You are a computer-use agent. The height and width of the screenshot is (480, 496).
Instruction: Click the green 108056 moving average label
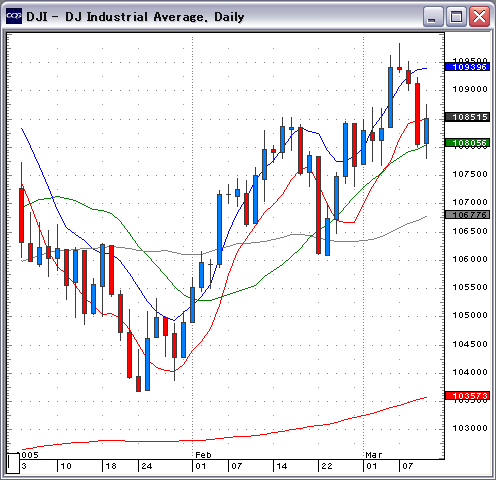[467, 143]
